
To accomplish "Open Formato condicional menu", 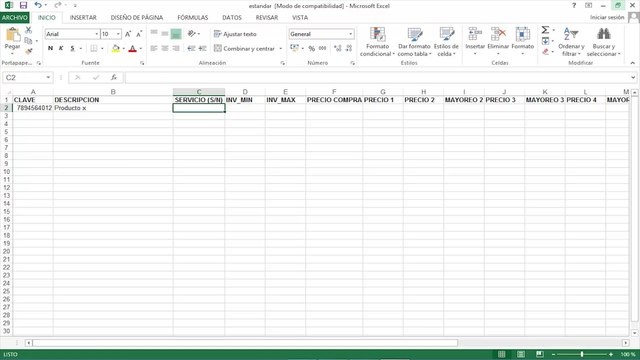I will coord(377,42).
